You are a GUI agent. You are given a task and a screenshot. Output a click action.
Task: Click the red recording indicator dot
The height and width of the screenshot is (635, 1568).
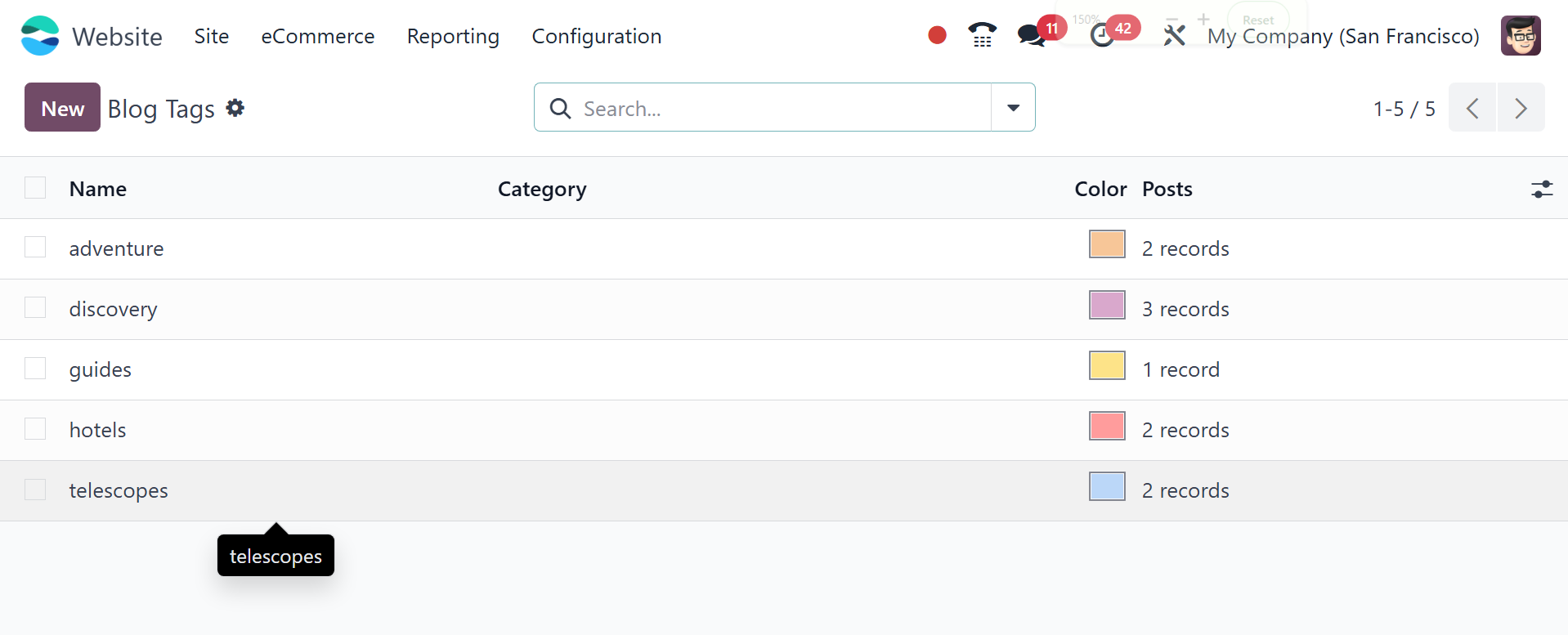pos(937,35)
